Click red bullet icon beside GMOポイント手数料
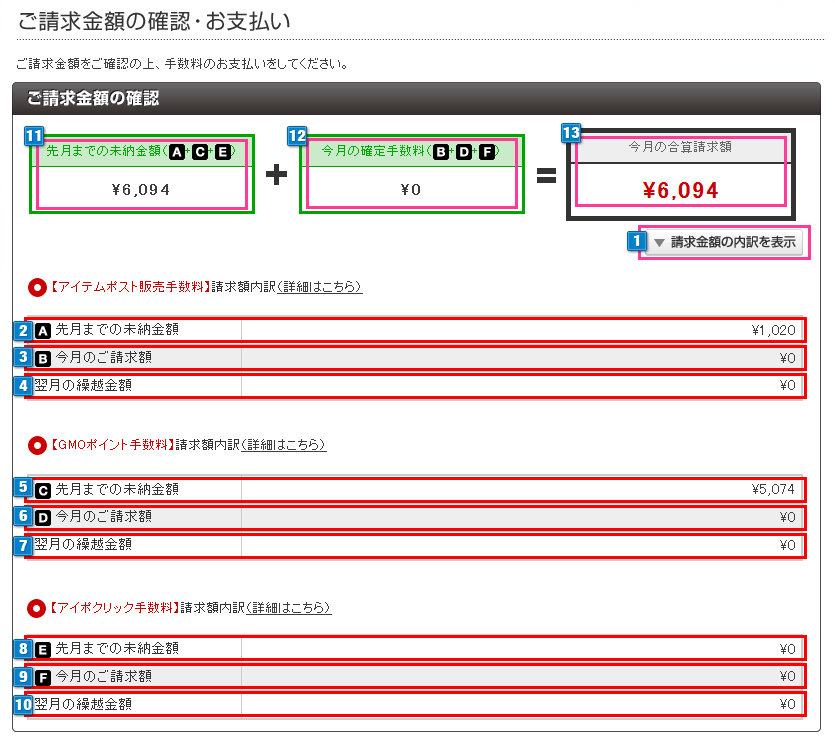This screenshot has width=835, height=739. click(37, 445)
